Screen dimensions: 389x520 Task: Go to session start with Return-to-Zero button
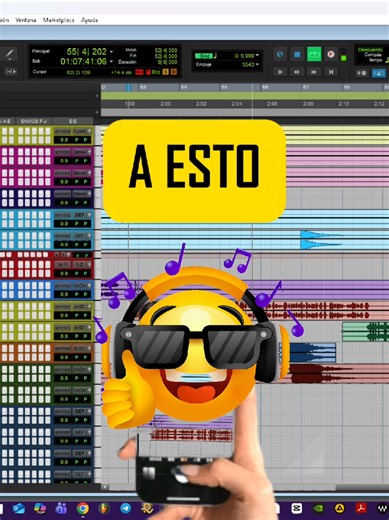[x=280, y=72]
